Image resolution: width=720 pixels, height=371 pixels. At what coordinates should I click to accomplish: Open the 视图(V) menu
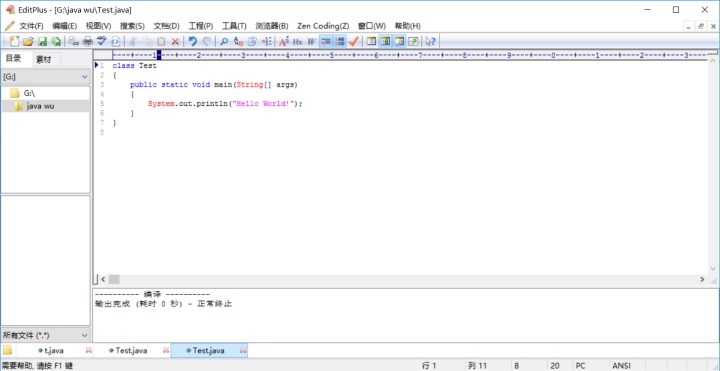(98, 26)
